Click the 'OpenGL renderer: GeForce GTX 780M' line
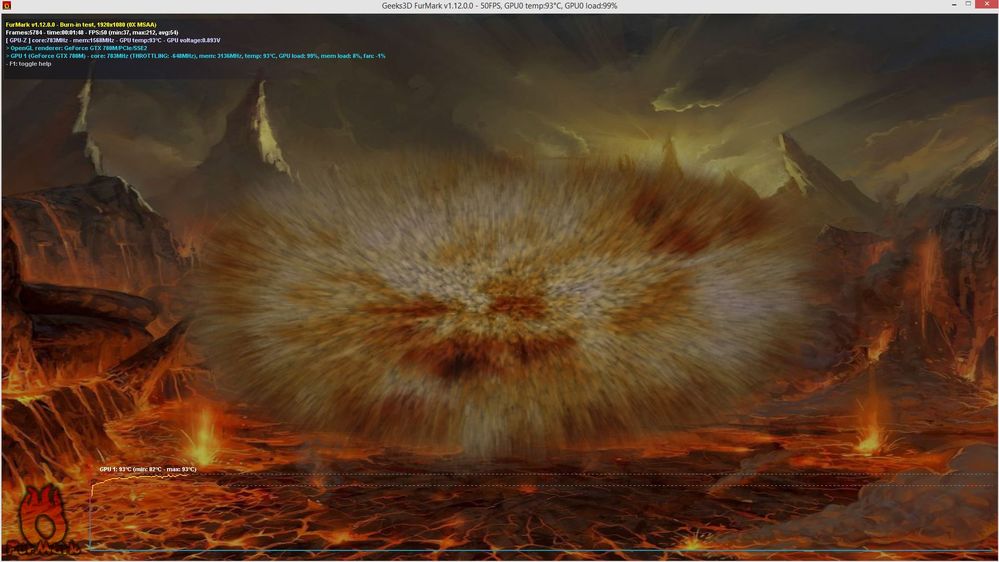This screenshot has width=999, height=562. [76, 48]
